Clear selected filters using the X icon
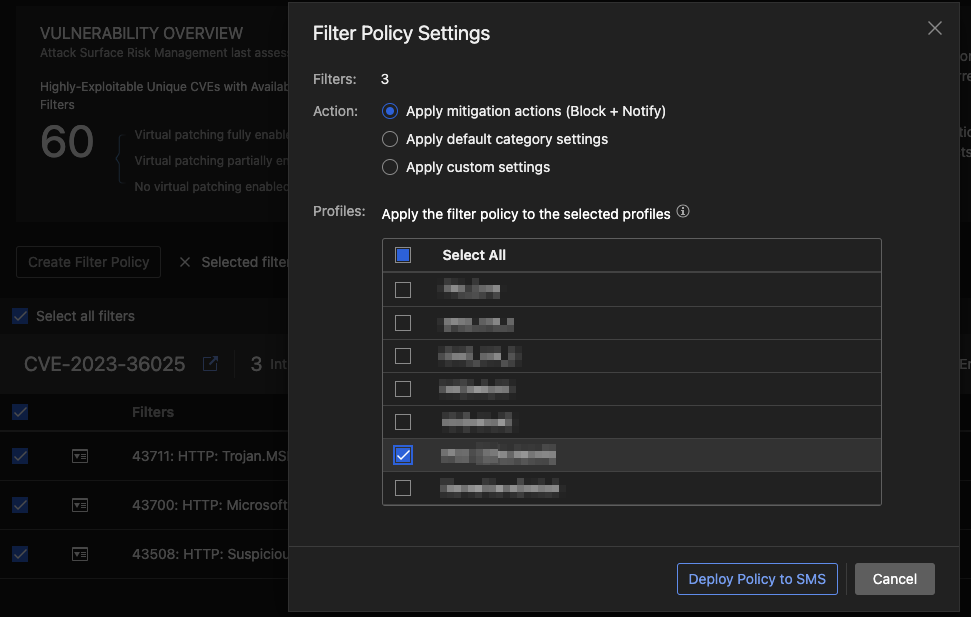Viewport: 971px width, 617px height. pos(185,262)
